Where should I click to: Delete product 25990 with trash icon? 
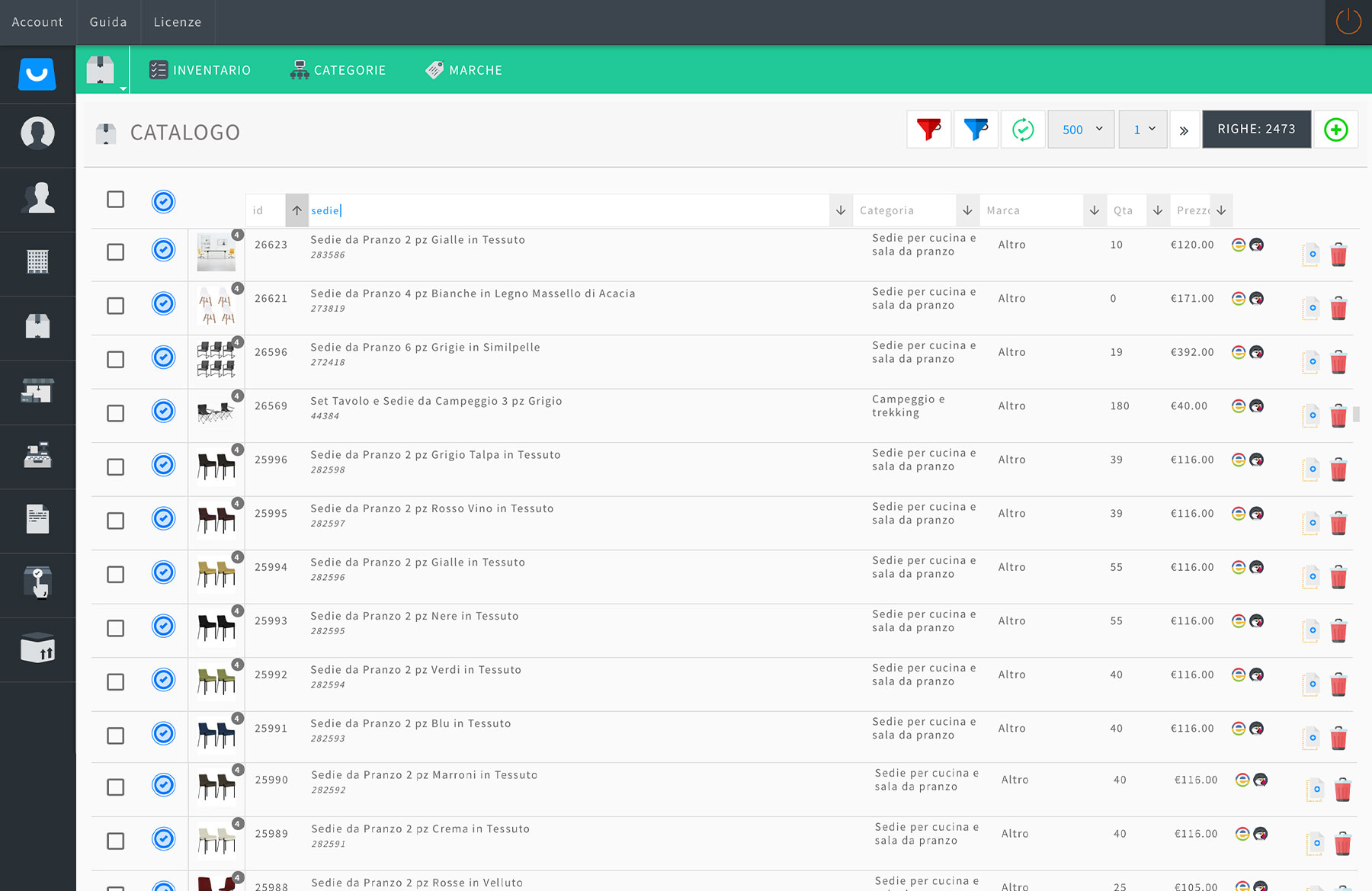1343,790
